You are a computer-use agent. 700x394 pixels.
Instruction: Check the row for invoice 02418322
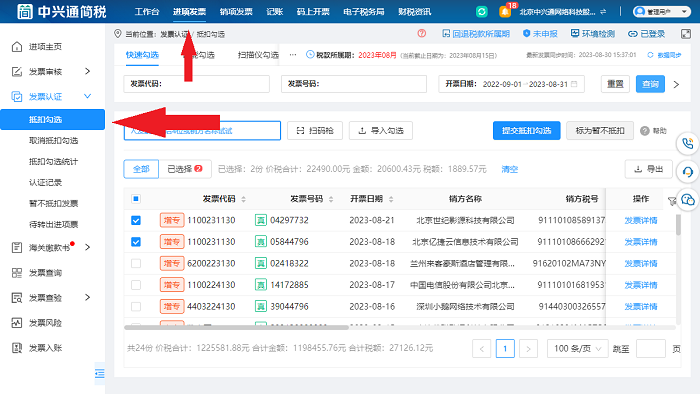coord(136,263)
